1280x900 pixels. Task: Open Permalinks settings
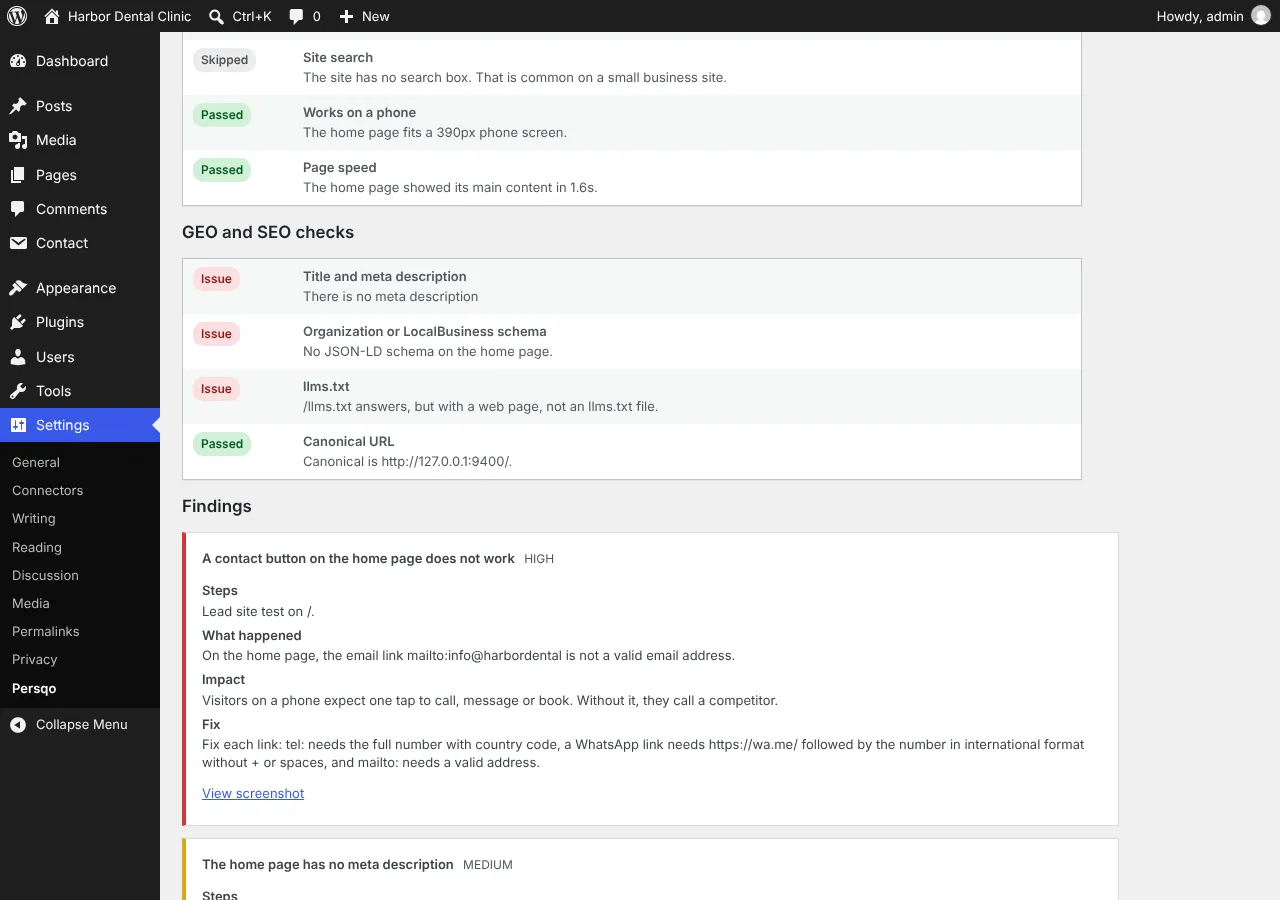(x=46, y=631)
